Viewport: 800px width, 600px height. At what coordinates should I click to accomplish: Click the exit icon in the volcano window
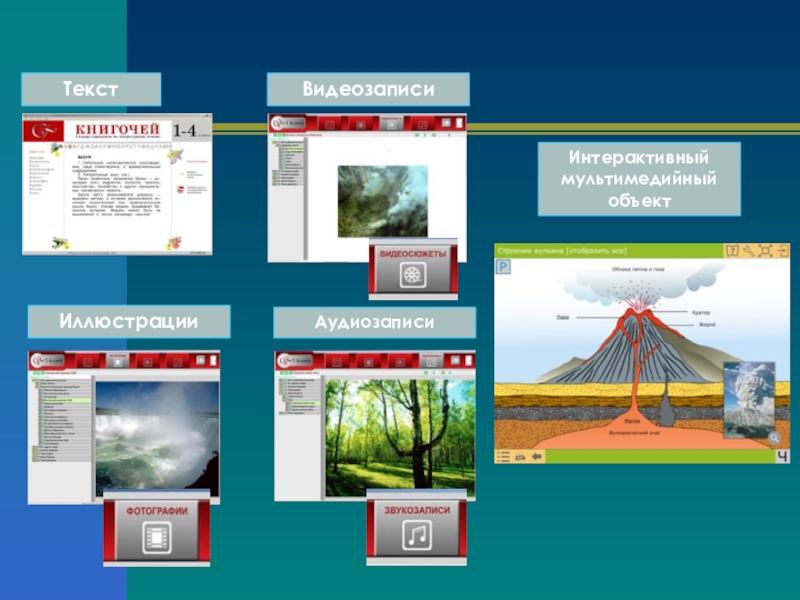pos(782,251)
